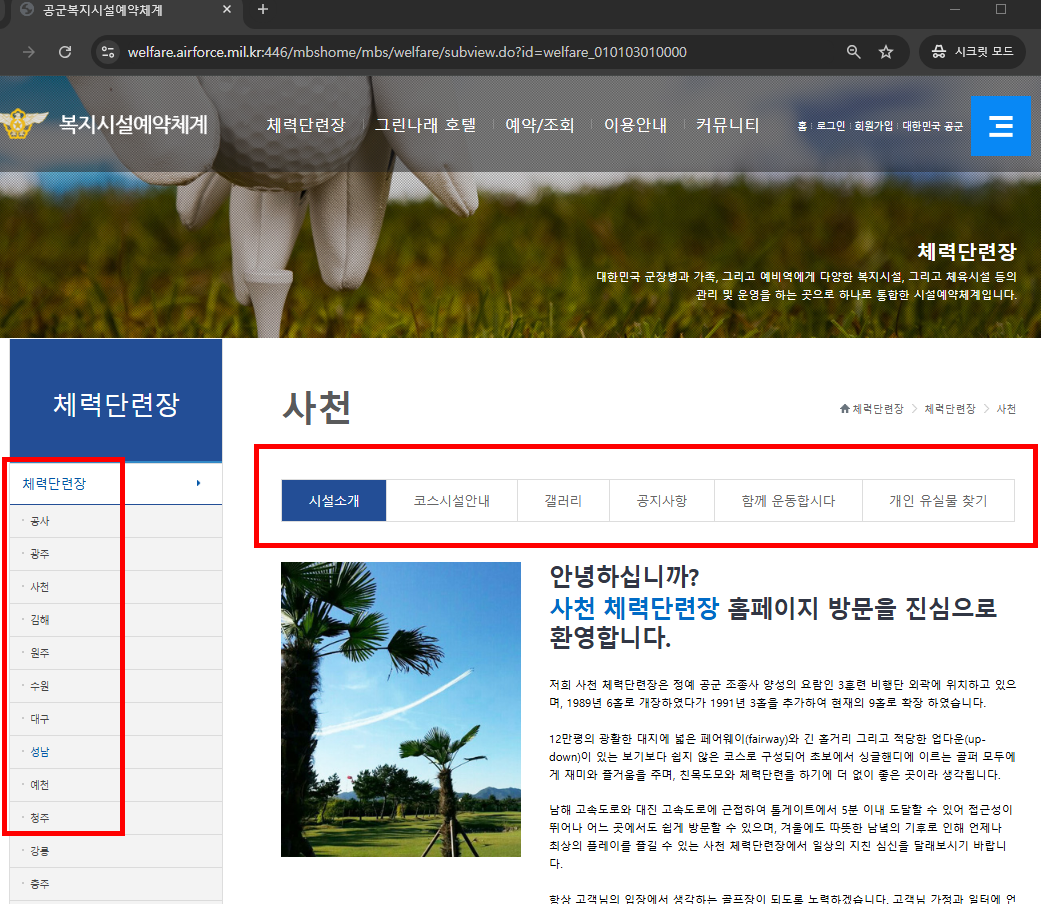Click the page zoom magnifier icon
Viewport: 1041px width, 904px height.
853,51
